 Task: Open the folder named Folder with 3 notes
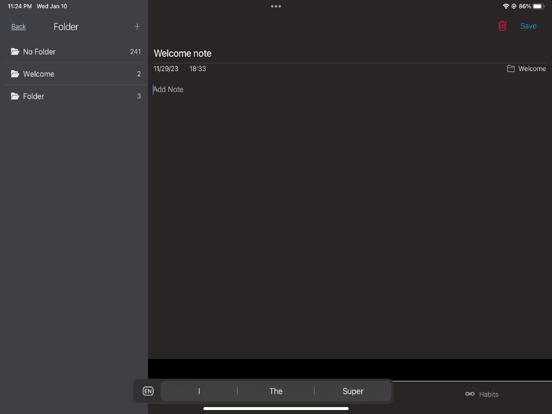pos(76,96)
